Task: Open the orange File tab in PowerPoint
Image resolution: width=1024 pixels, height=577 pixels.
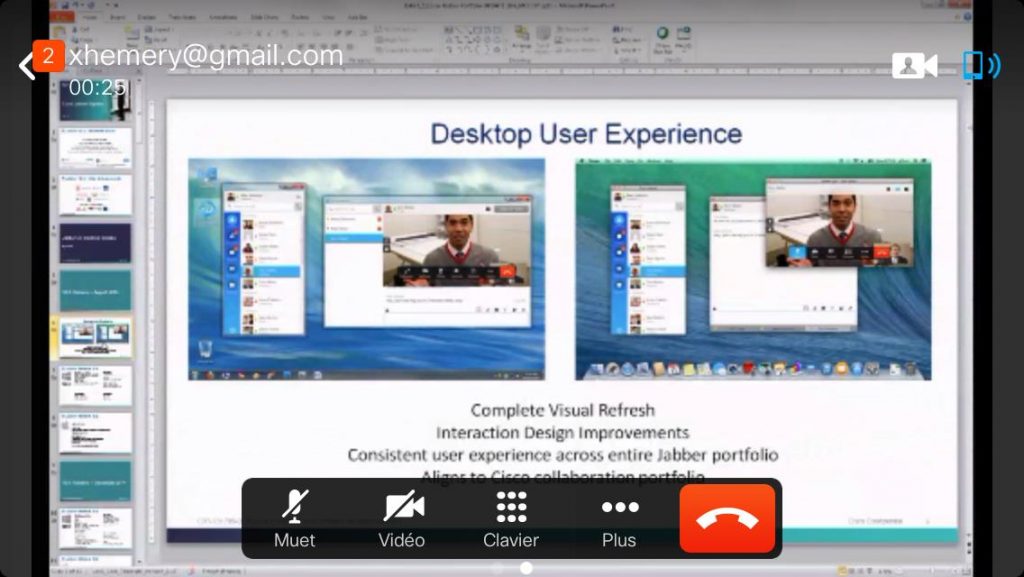Action: pos(61,17)
